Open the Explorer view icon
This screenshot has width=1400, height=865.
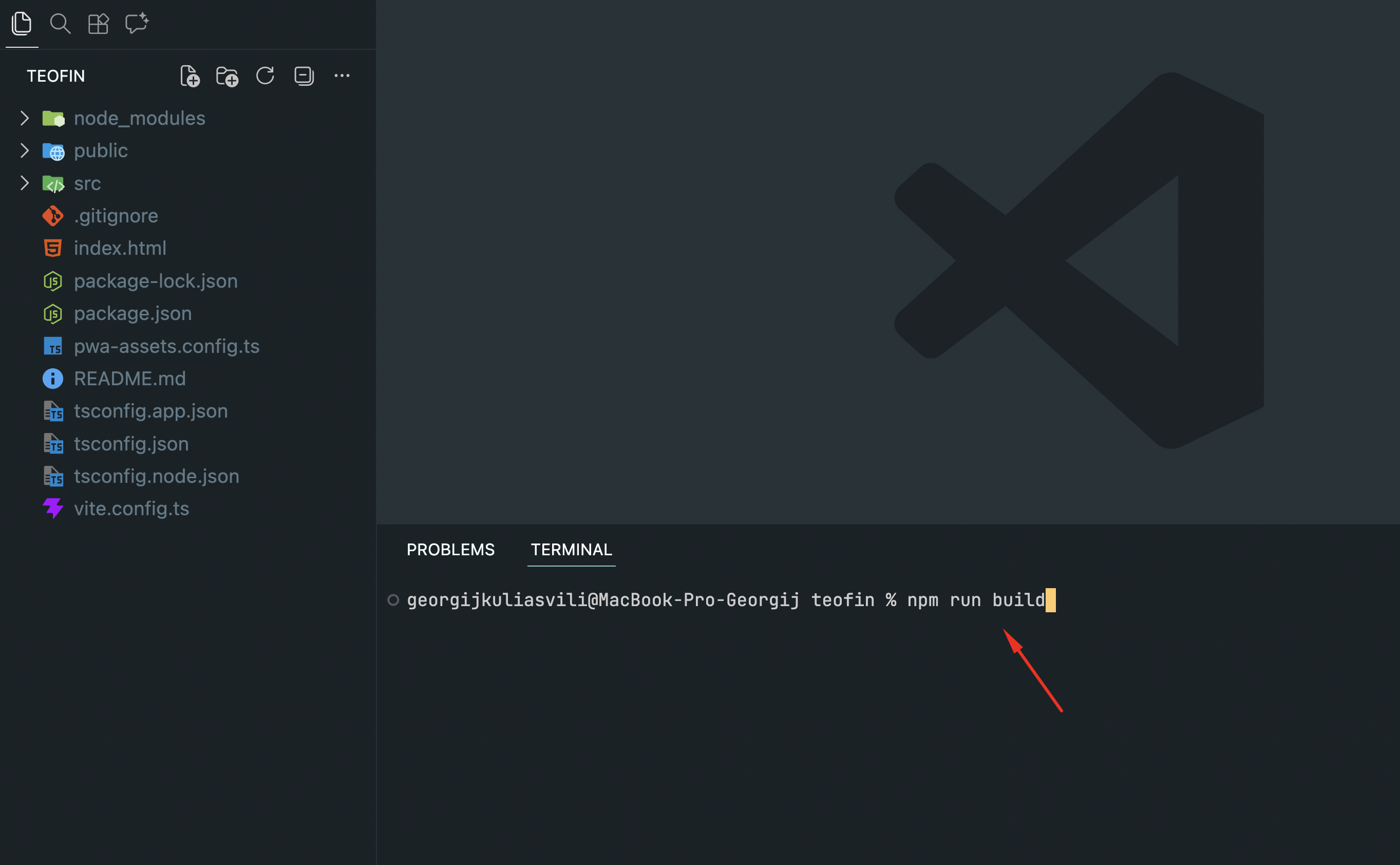pyautogui.click(x=22, y=24)
